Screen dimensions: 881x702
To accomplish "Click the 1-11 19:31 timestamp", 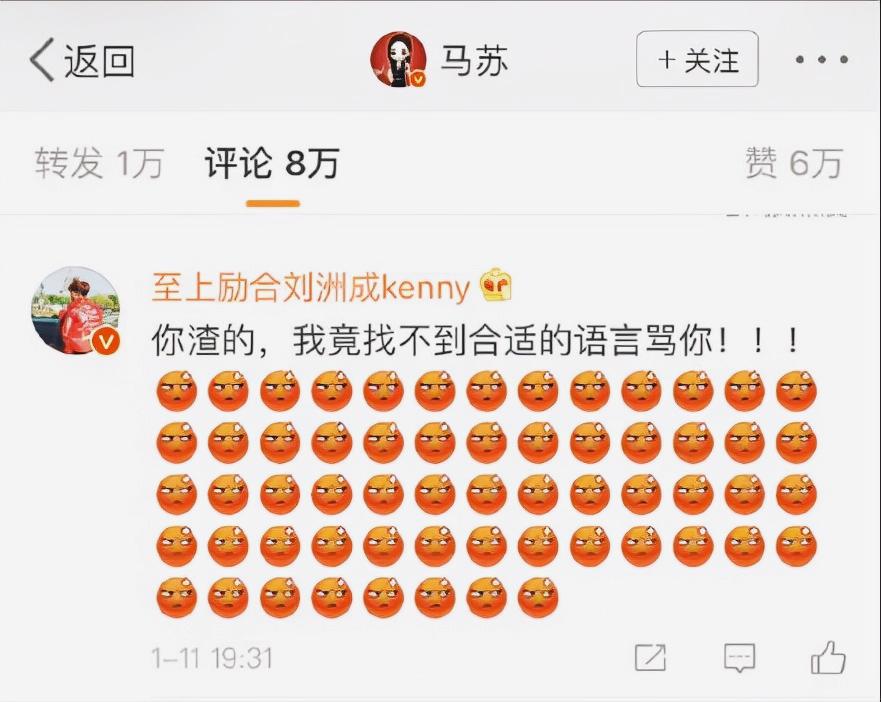I will [x=212, y=658].
